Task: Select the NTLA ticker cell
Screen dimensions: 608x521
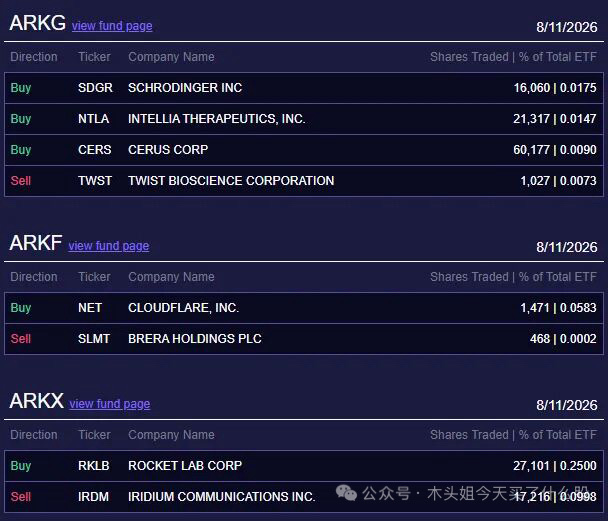Action: pos(93,119)
